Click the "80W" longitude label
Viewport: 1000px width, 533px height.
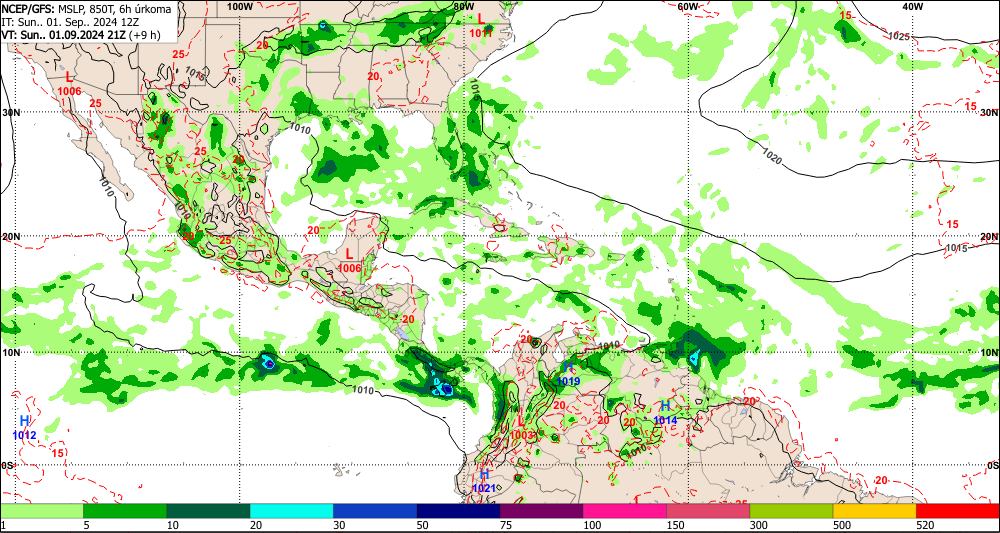click(x=464, y=6)
